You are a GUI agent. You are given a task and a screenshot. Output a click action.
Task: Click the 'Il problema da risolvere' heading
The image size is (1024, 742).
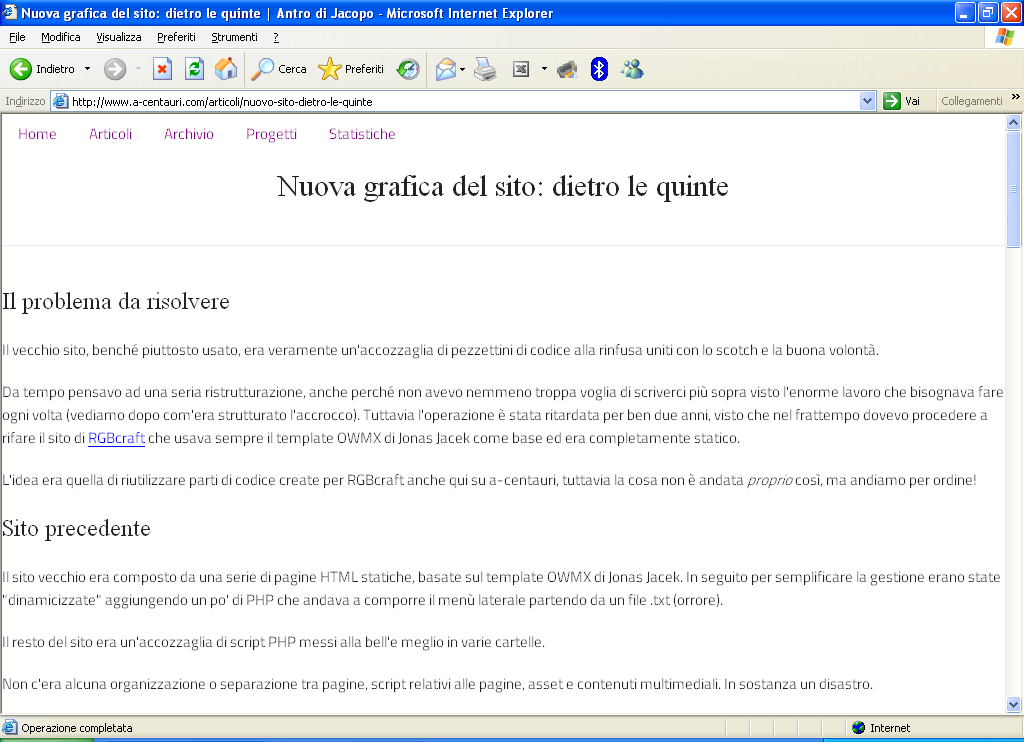coord(116,302)
